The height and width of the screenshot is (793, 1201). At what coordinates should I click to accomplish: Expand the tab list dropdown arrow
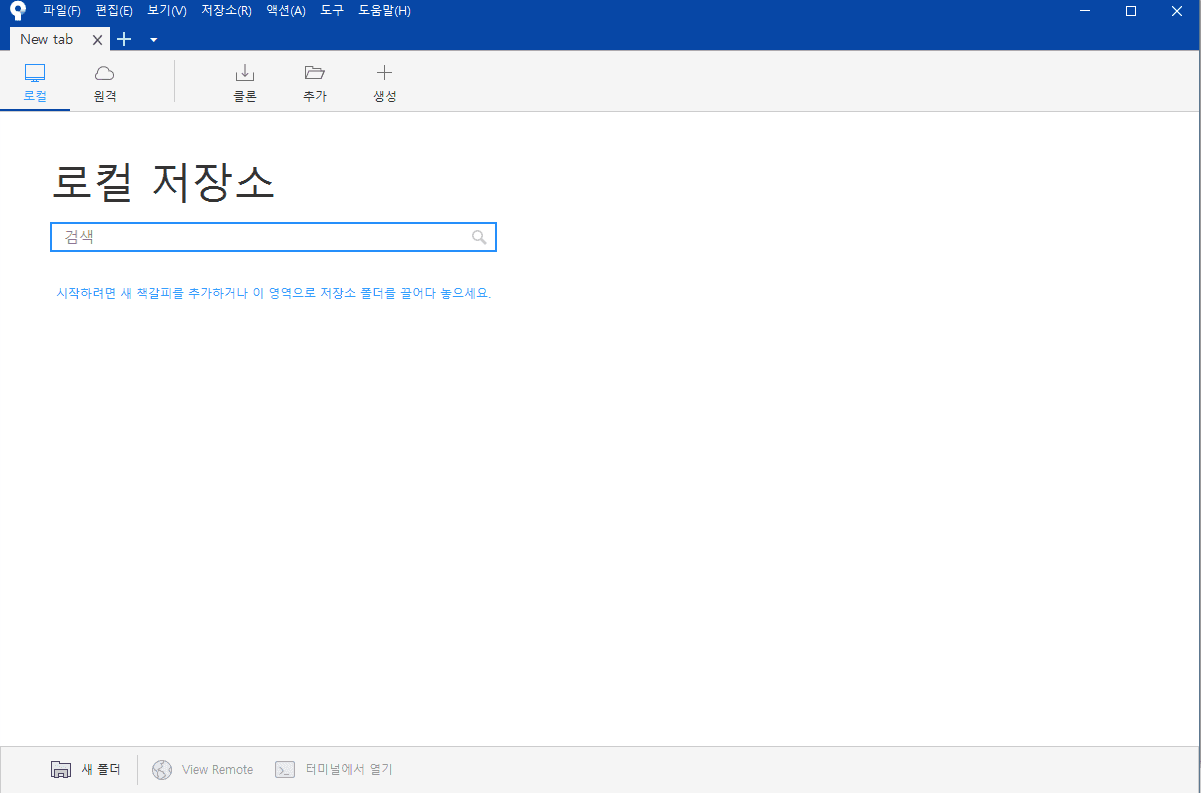click(153, 40)
